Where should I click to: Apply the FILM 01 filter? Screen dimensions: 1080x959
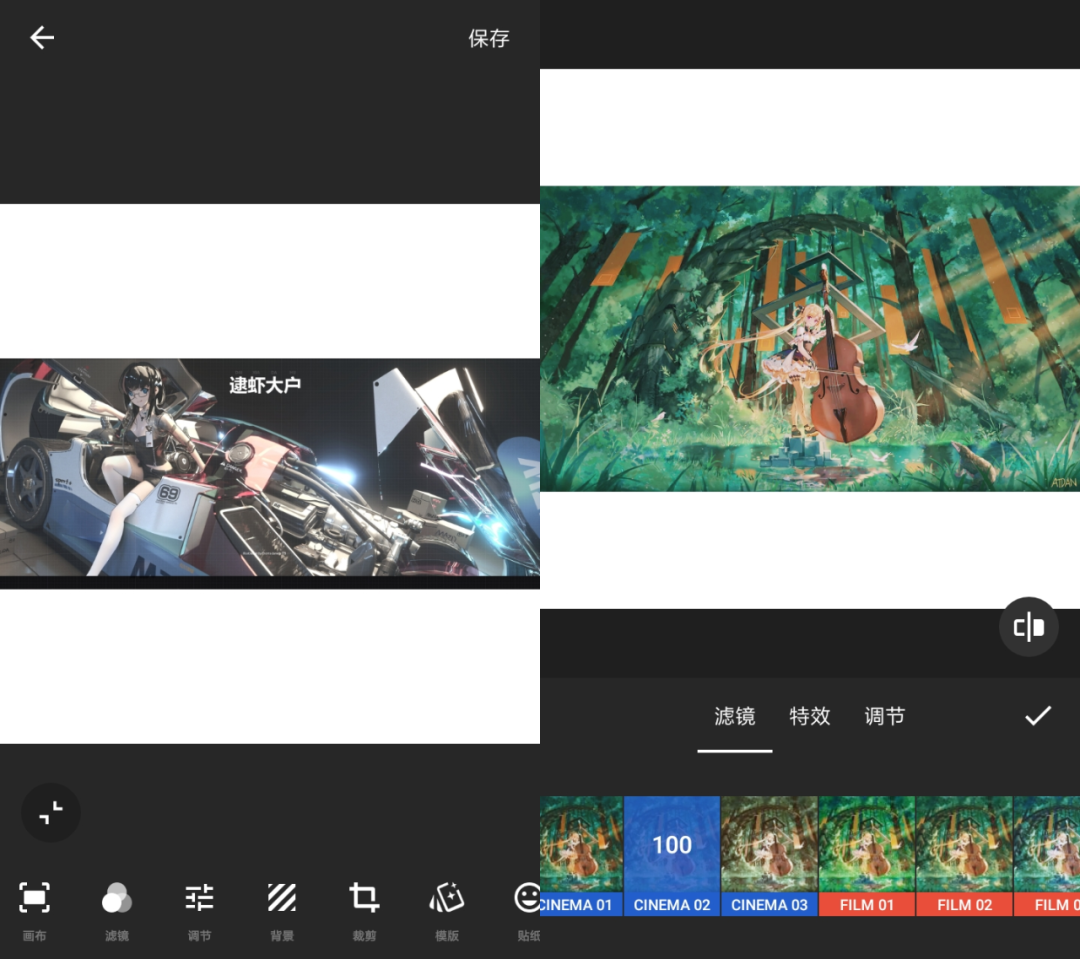tap(866, 856)
